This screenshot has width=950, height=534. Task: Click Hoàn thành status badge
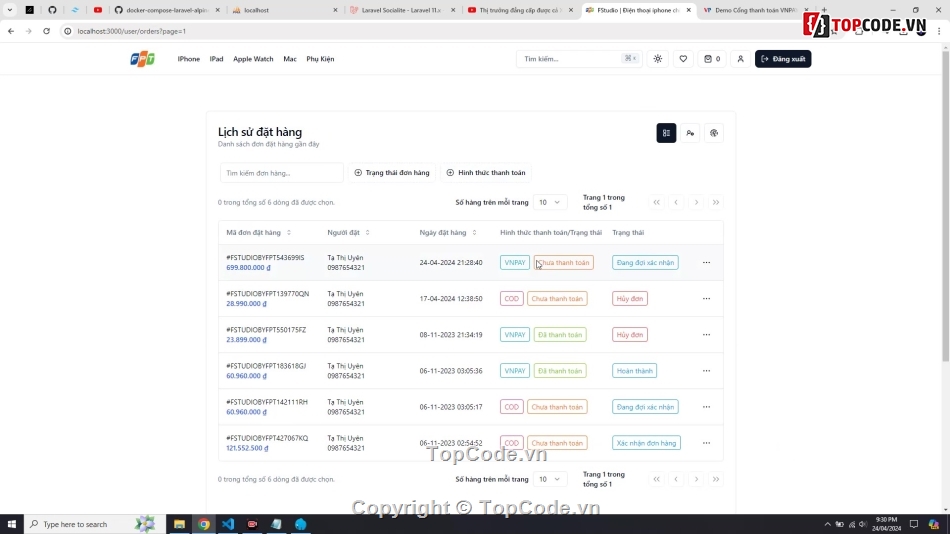pos(634,371)
